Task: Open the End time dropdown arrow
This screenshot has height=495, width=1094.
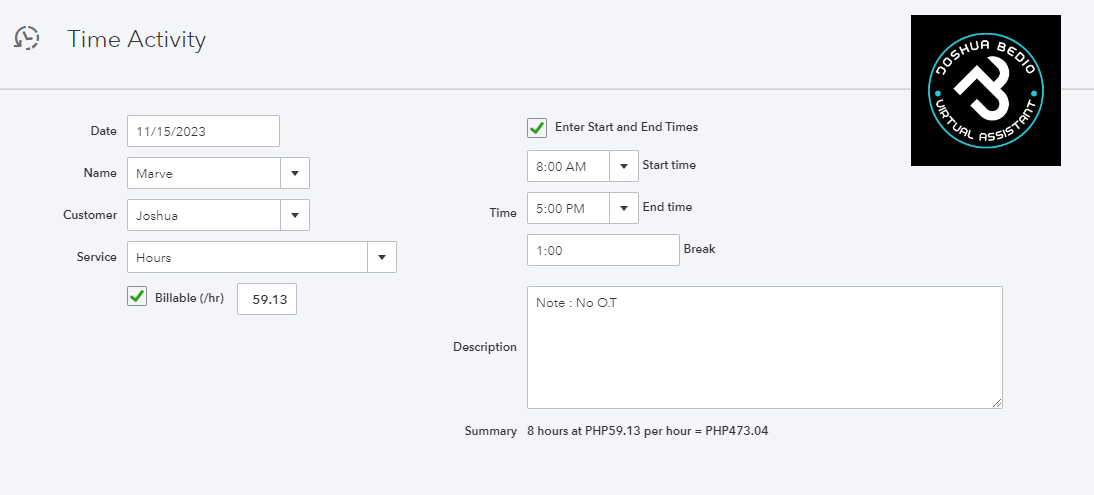Action: click(x=624, y=208)
